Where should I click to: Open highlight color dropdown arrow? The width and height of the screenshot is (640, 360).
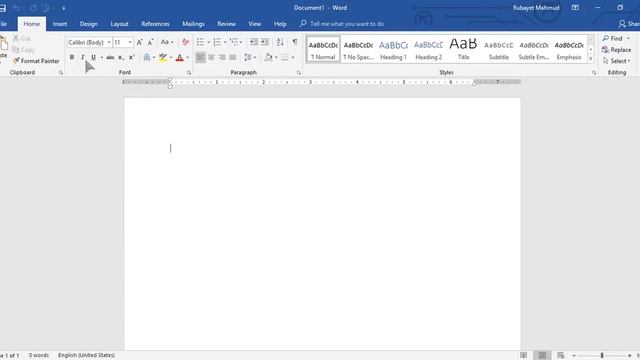tap(171, 58)
